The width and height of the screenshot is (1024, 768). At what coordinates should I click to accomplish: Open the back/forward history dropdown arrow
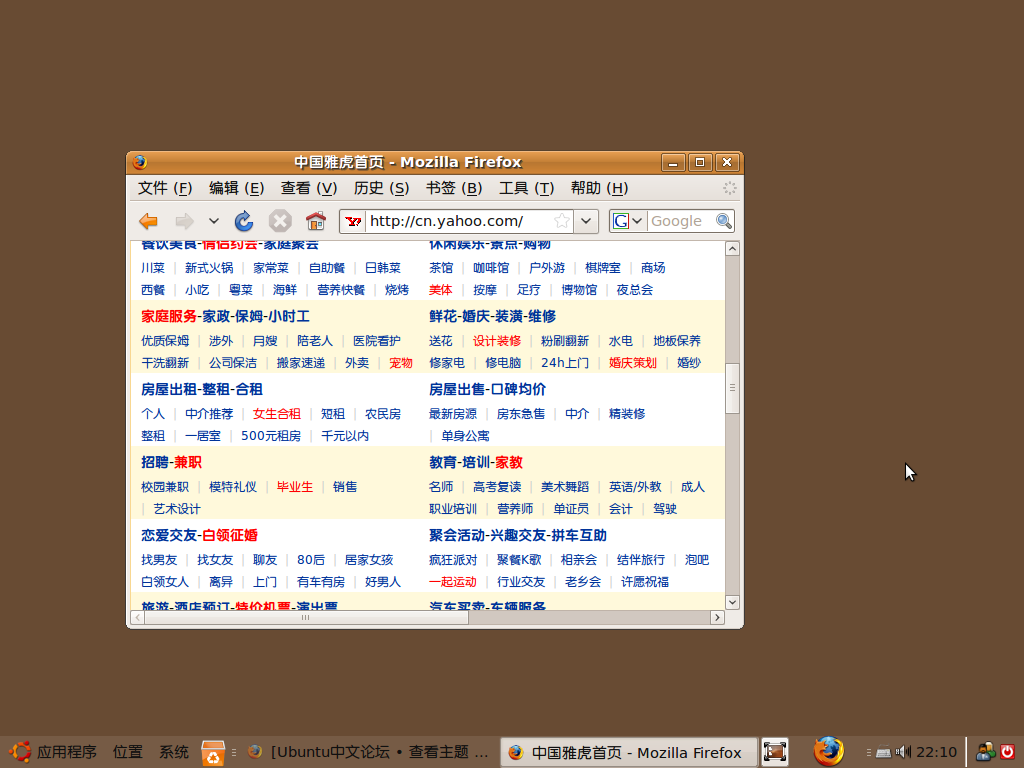click(214, 221)
